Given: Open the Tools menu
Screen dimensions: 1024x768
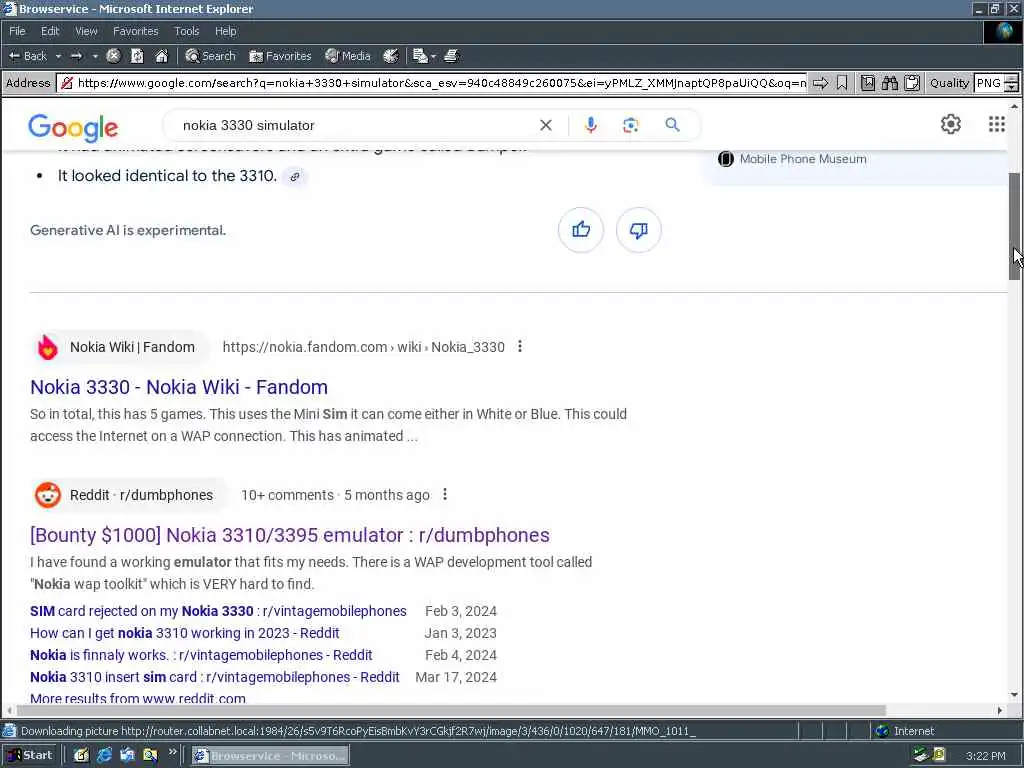Looking at the screenshot, I should click(x=186, y=31).
